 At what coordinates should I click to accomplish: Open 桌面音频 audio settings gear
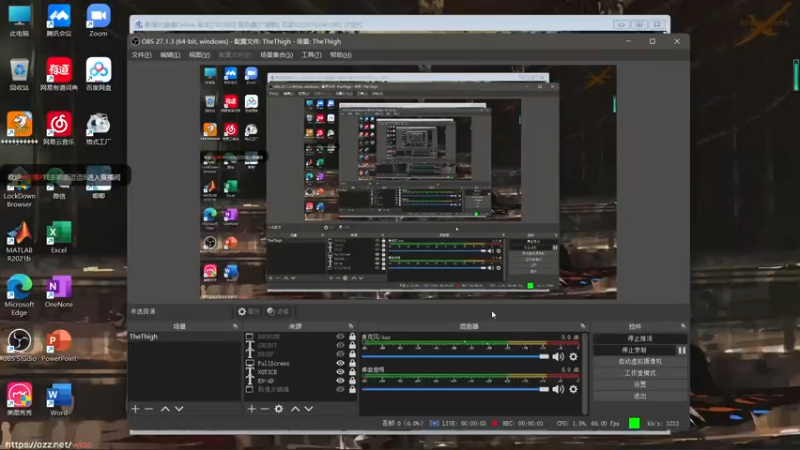click(573, 389)
